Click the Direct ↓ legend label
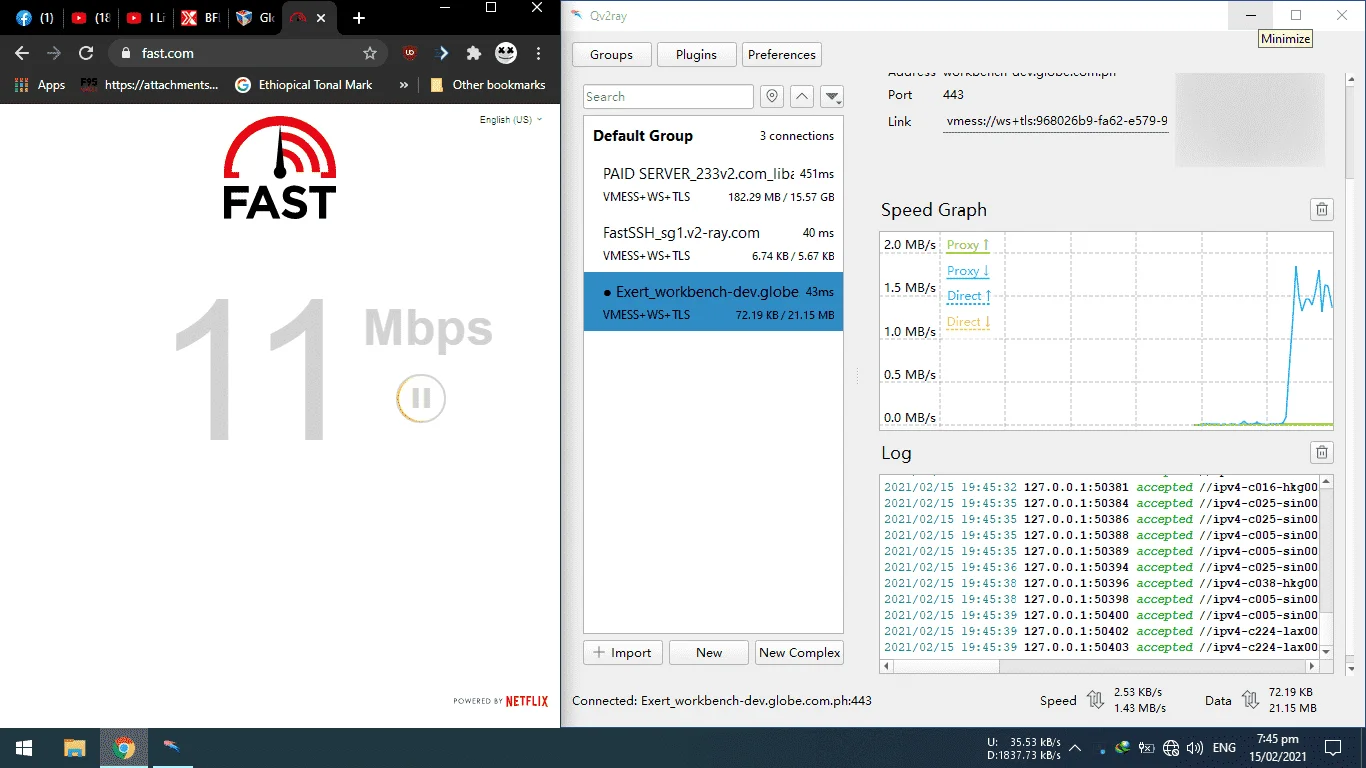The width and height of the screenshot is (1366, 768). tap(968, 322)
